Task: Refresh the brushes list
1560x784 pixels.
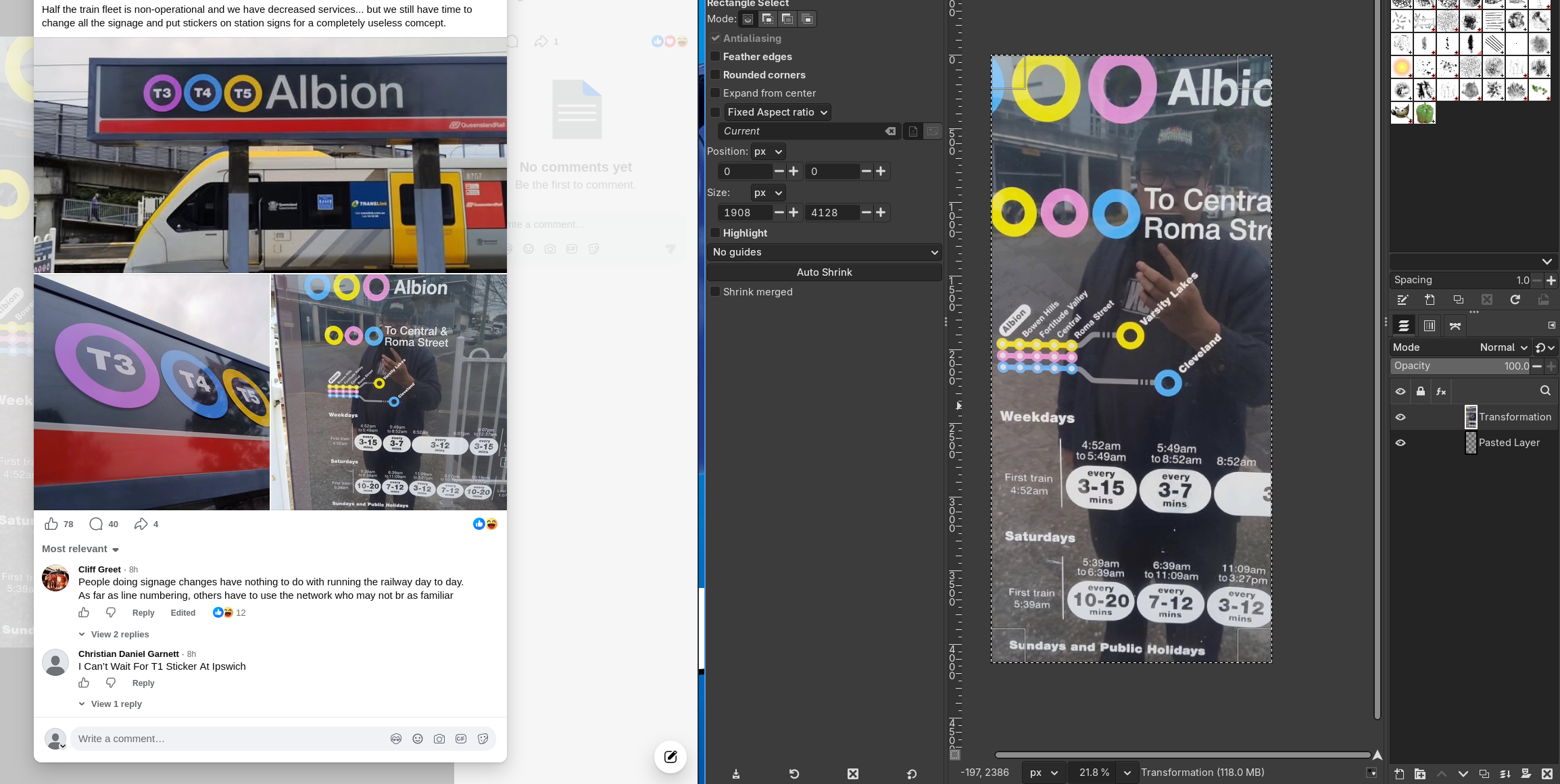Action: (x=1515, y=300)
